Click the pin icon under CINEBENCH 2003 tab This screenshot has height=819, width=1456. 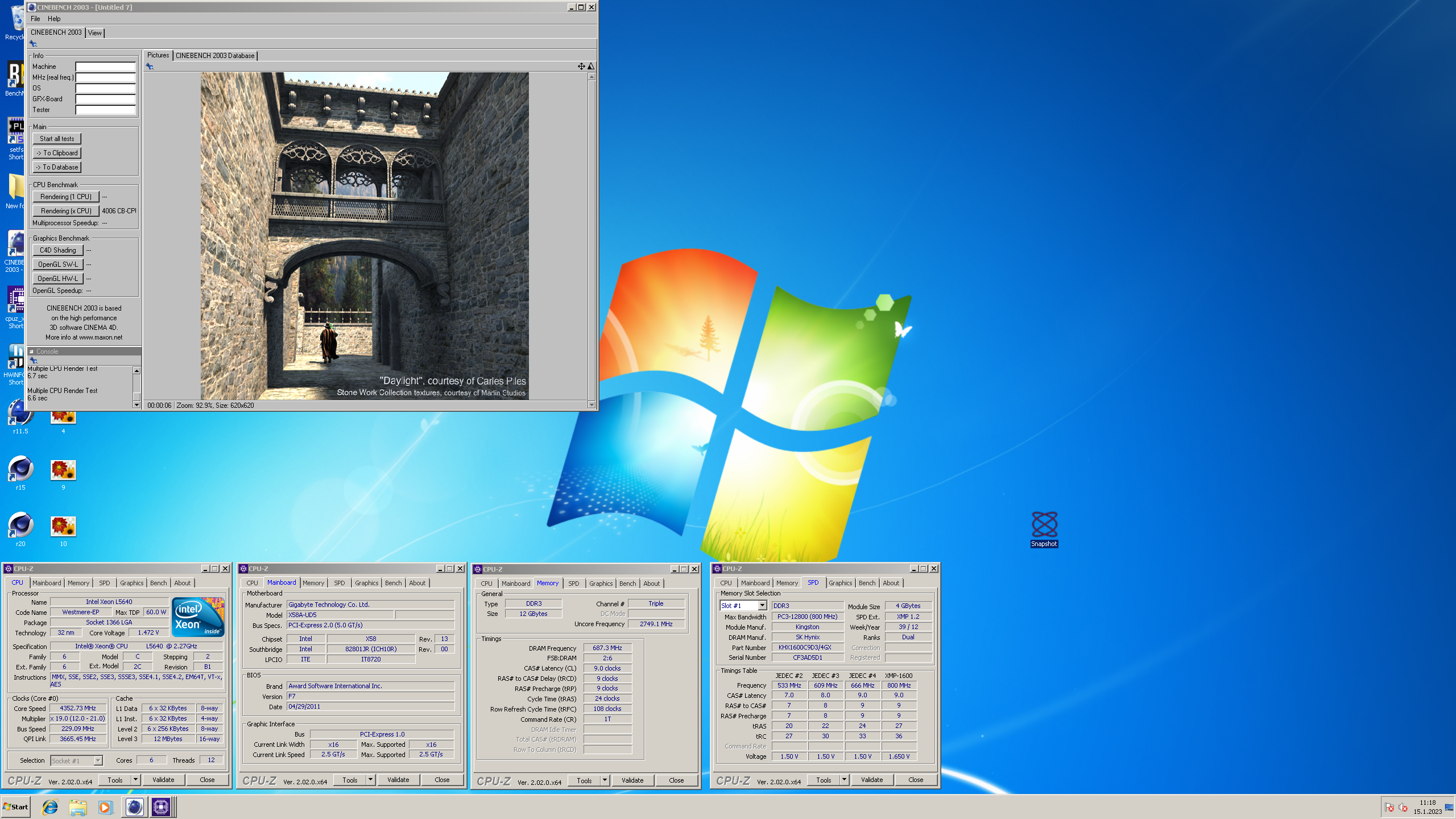coord(33,44)
